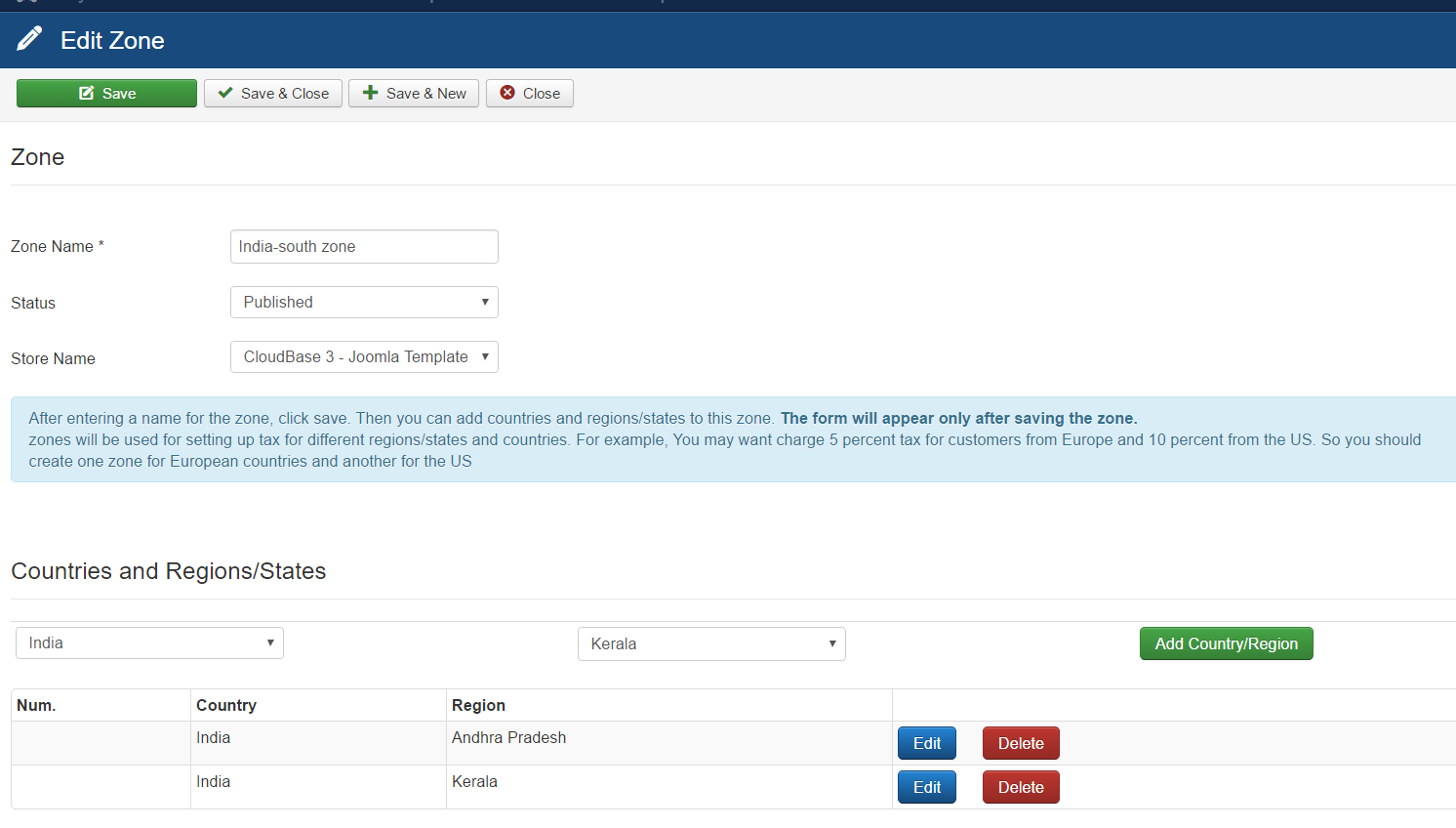Screen dimensions: 1456x828
Task: Edit the Andhra Pradesh region row
Action: click(x=926, y=744)
